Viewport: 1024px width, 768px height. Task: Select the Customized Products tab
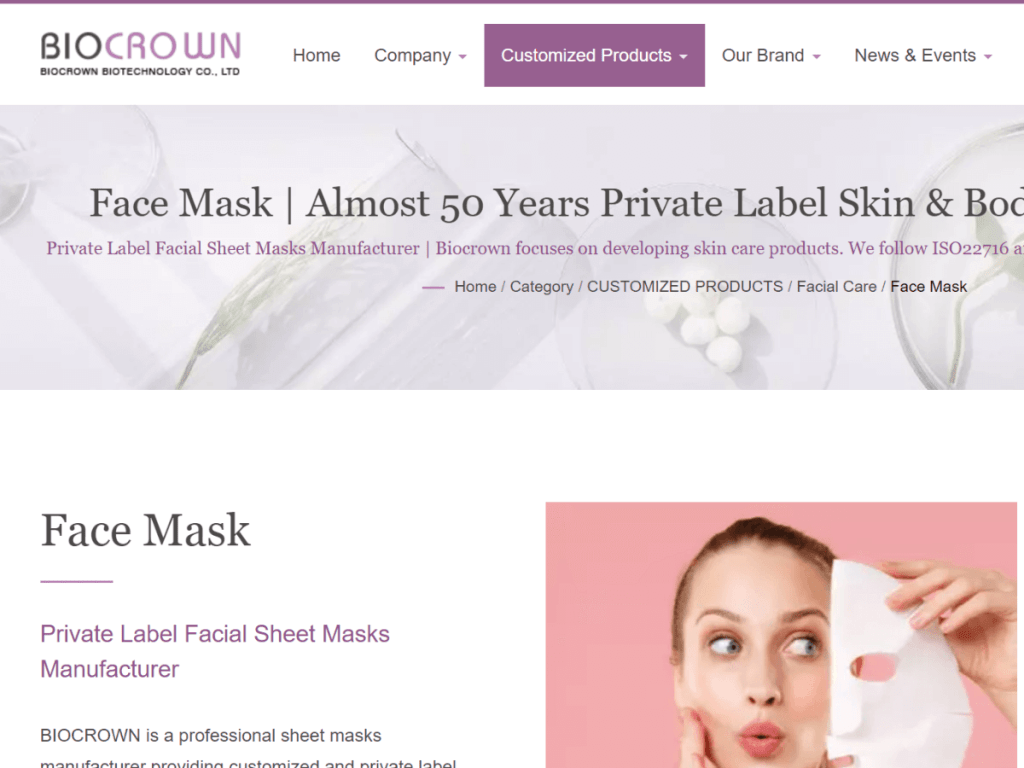click(594, 56)
